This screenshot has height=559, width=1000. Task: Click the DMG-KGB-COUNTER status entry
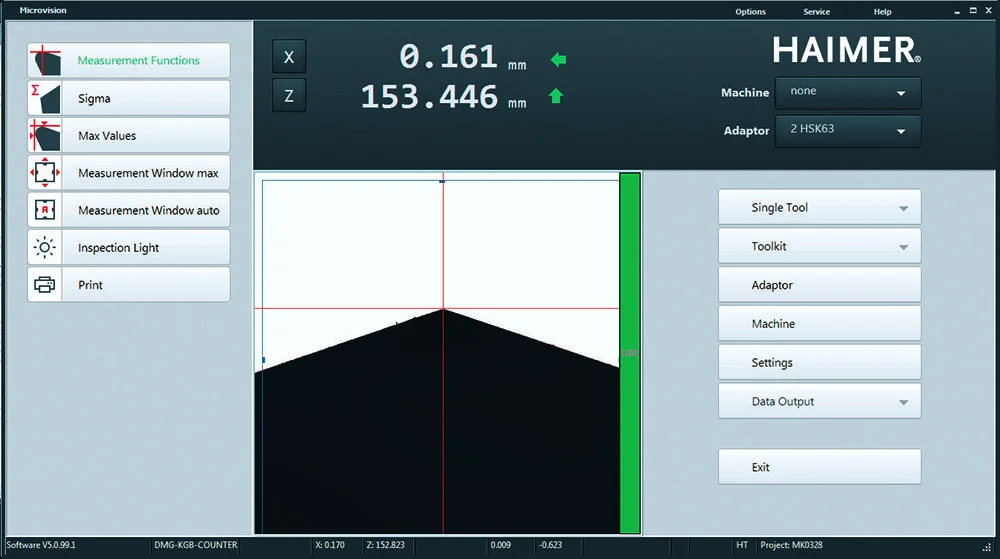coord(195,545)
